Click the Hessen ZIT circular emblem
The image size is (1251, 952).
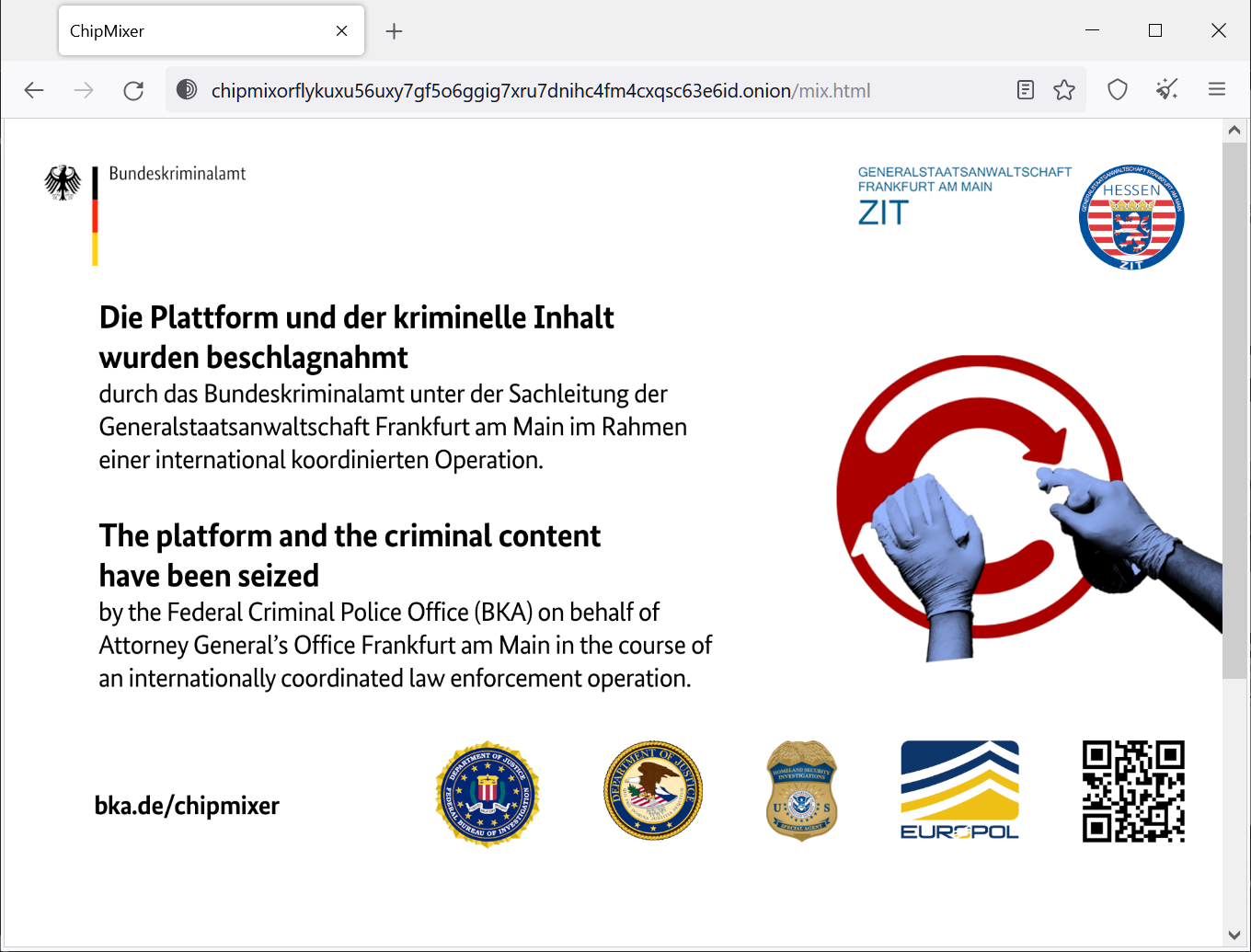(1131, 218)
